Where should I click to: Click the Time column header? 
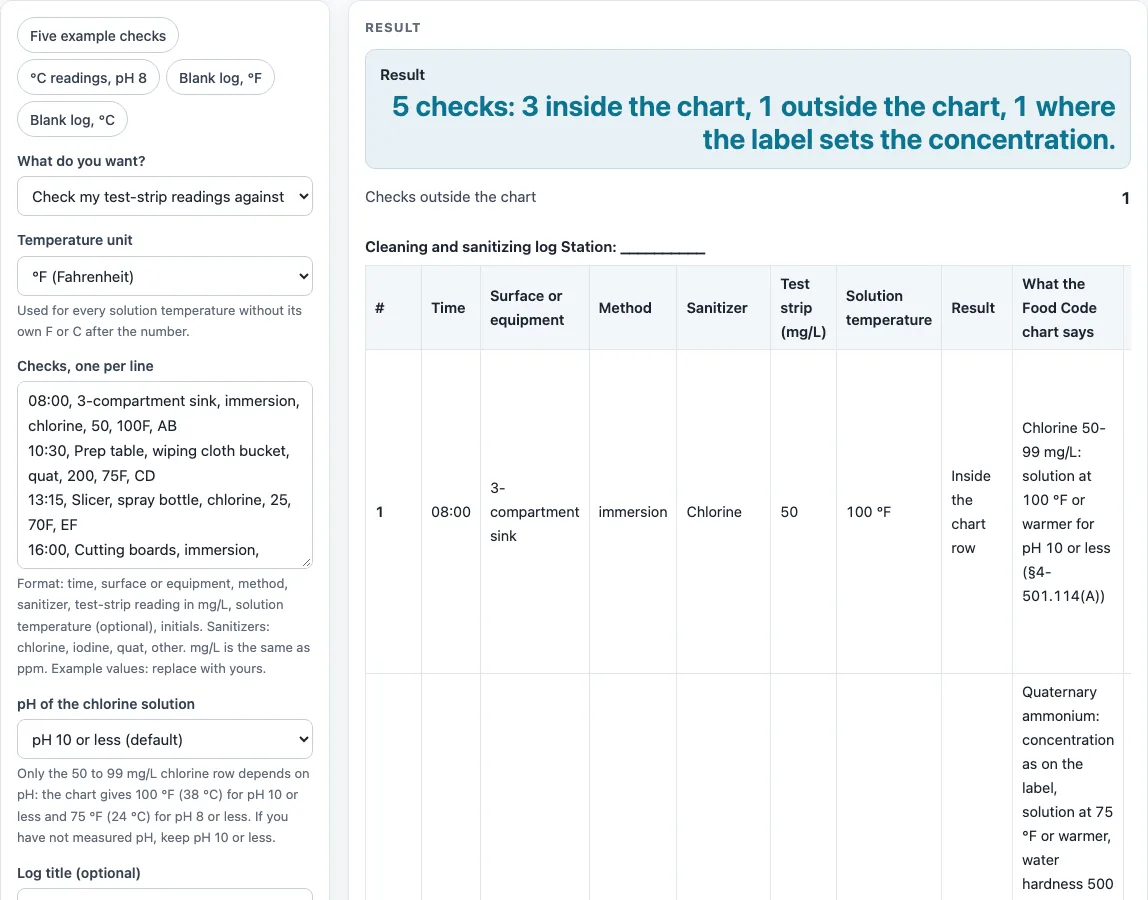pos(450,308)
